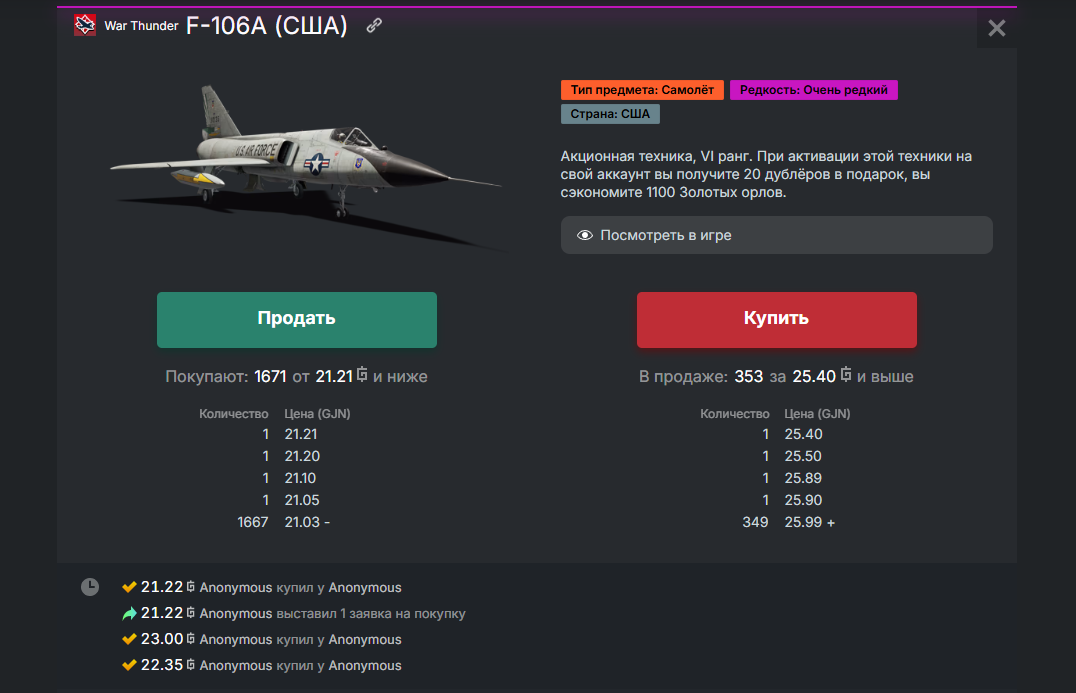1076x693 pixels.
Task: Click 'Покупают: 1671' summary text
Action: coord(226,377)
